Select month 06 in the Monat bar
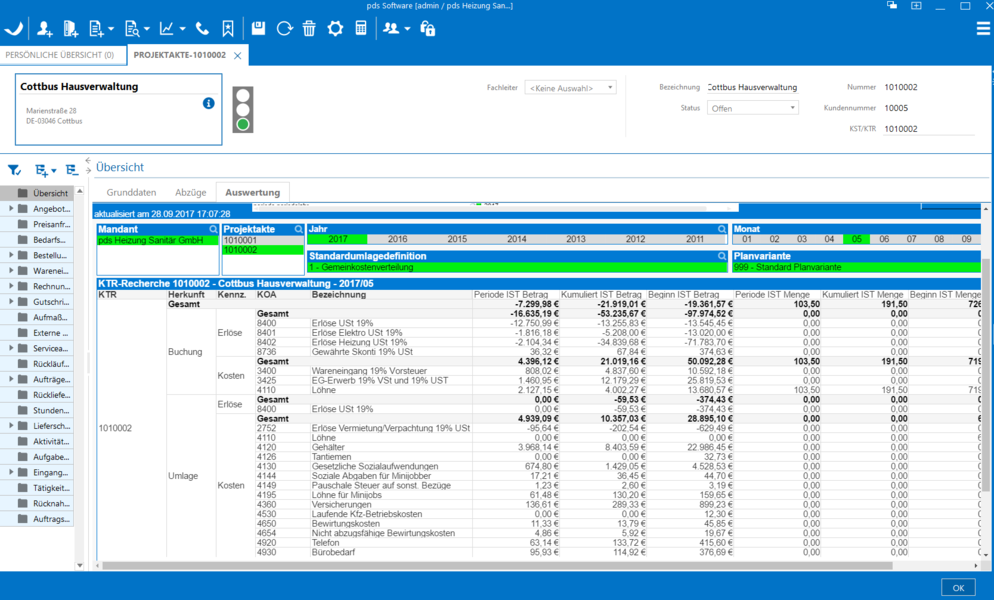The height and width of the screenshot is (600, 994). tap(884, 239)
